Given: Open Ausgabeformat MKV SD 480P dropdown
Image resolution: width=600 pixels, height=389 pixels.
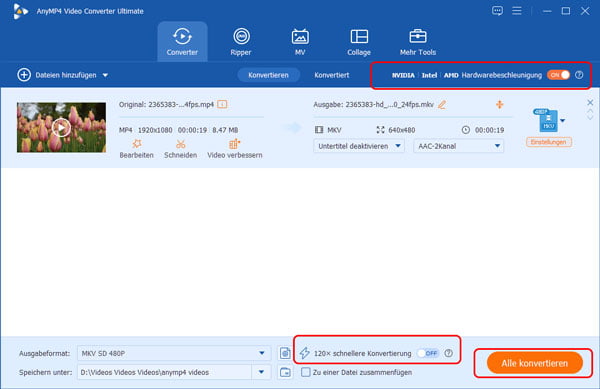Looking at the screenshot, I should coord(174,353).
